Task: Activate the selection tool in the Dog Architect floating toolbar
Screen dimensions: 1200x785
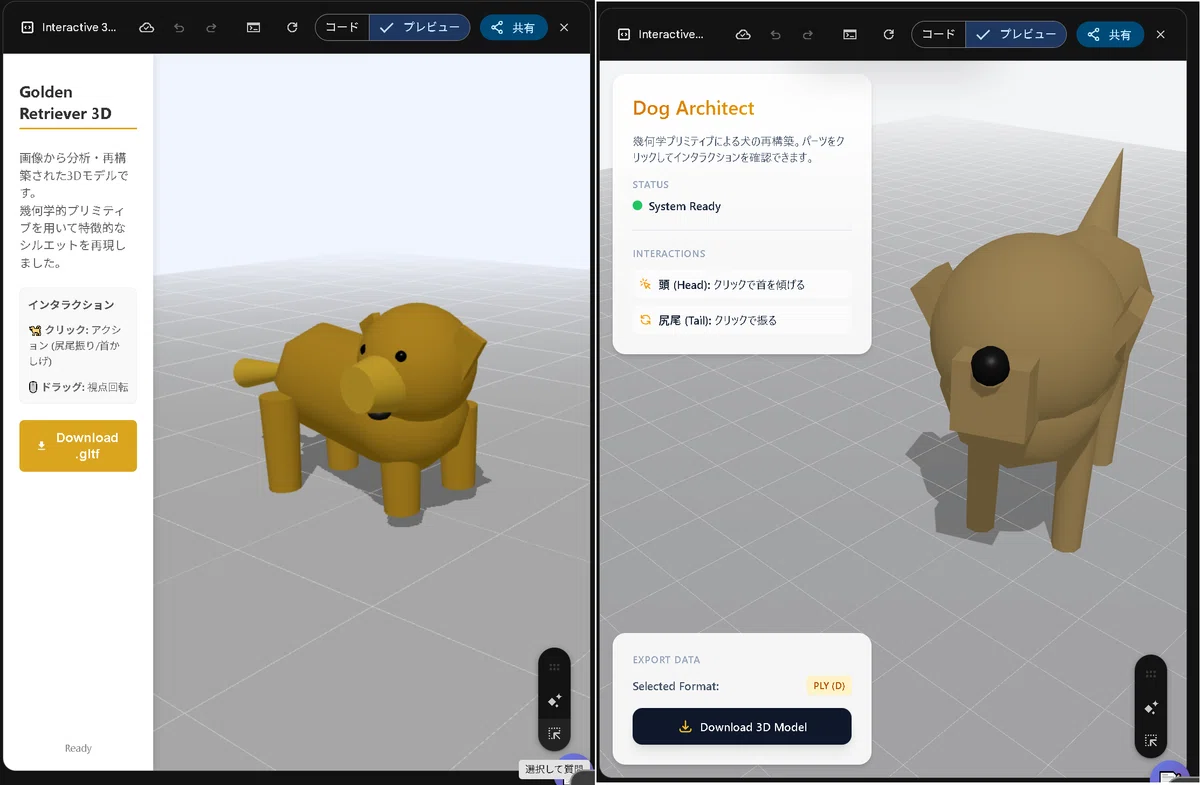Action: [1151, 741]
